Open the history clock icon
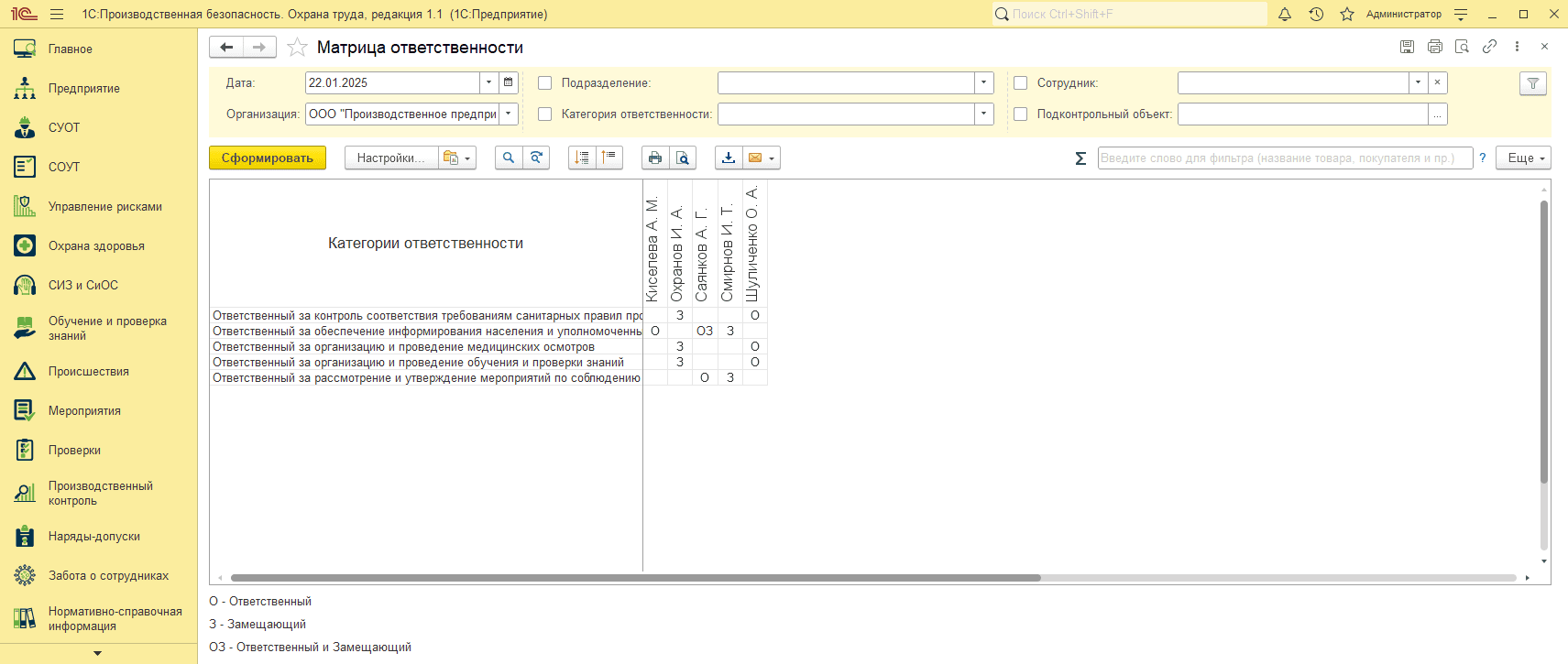The width and height of the screenshot is (1568, 664). [1316, 15]
